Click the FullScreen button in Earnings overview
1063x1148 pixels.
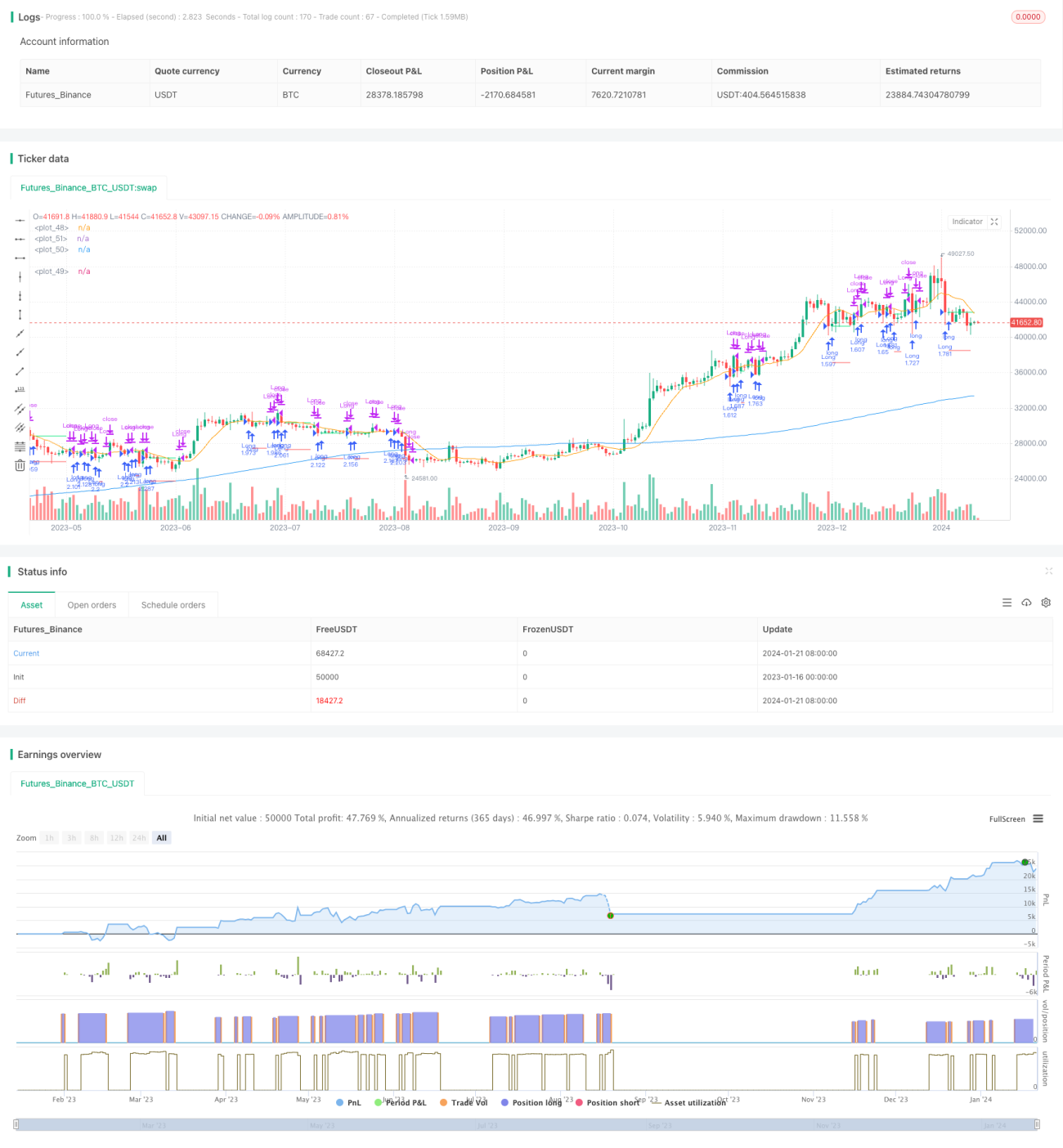1007,818
